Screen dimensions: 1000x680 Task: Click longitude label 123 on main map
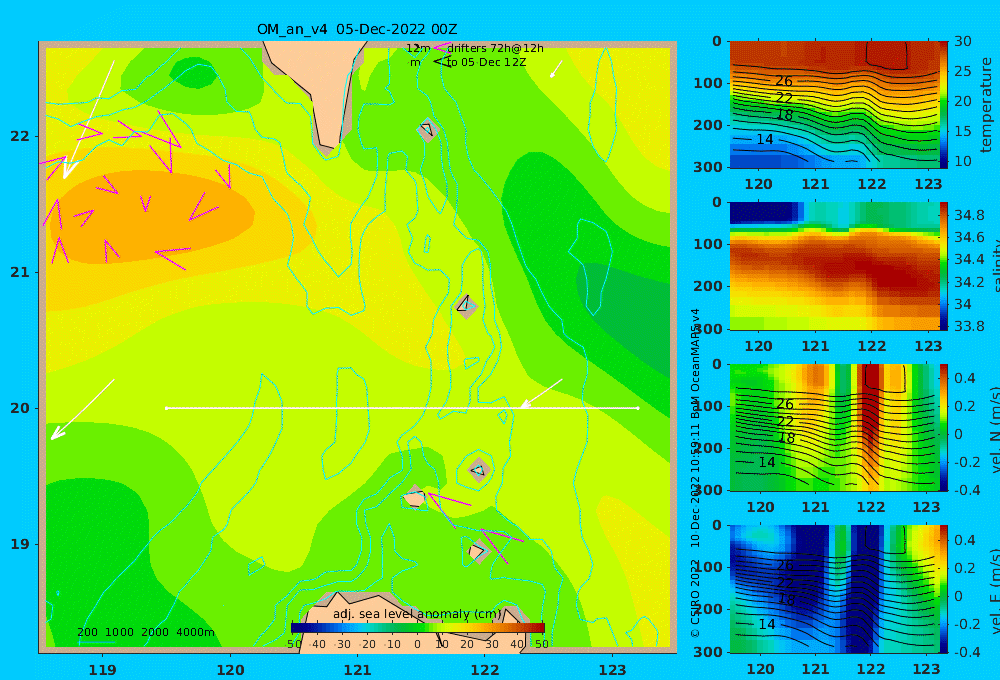click(x=613, y=670)
